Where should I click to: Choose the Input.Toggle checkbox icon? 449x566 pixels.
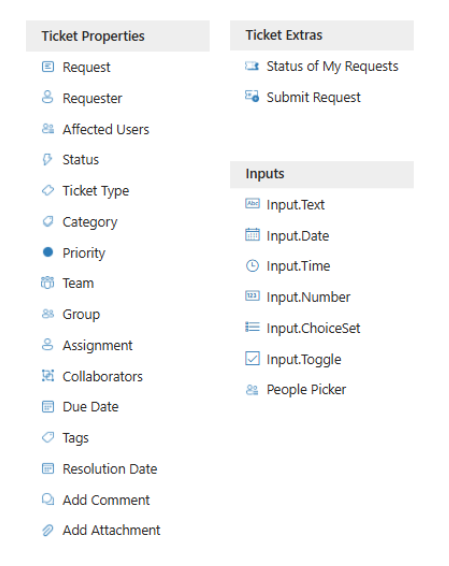pyautogui.click(x=252, y=358)
